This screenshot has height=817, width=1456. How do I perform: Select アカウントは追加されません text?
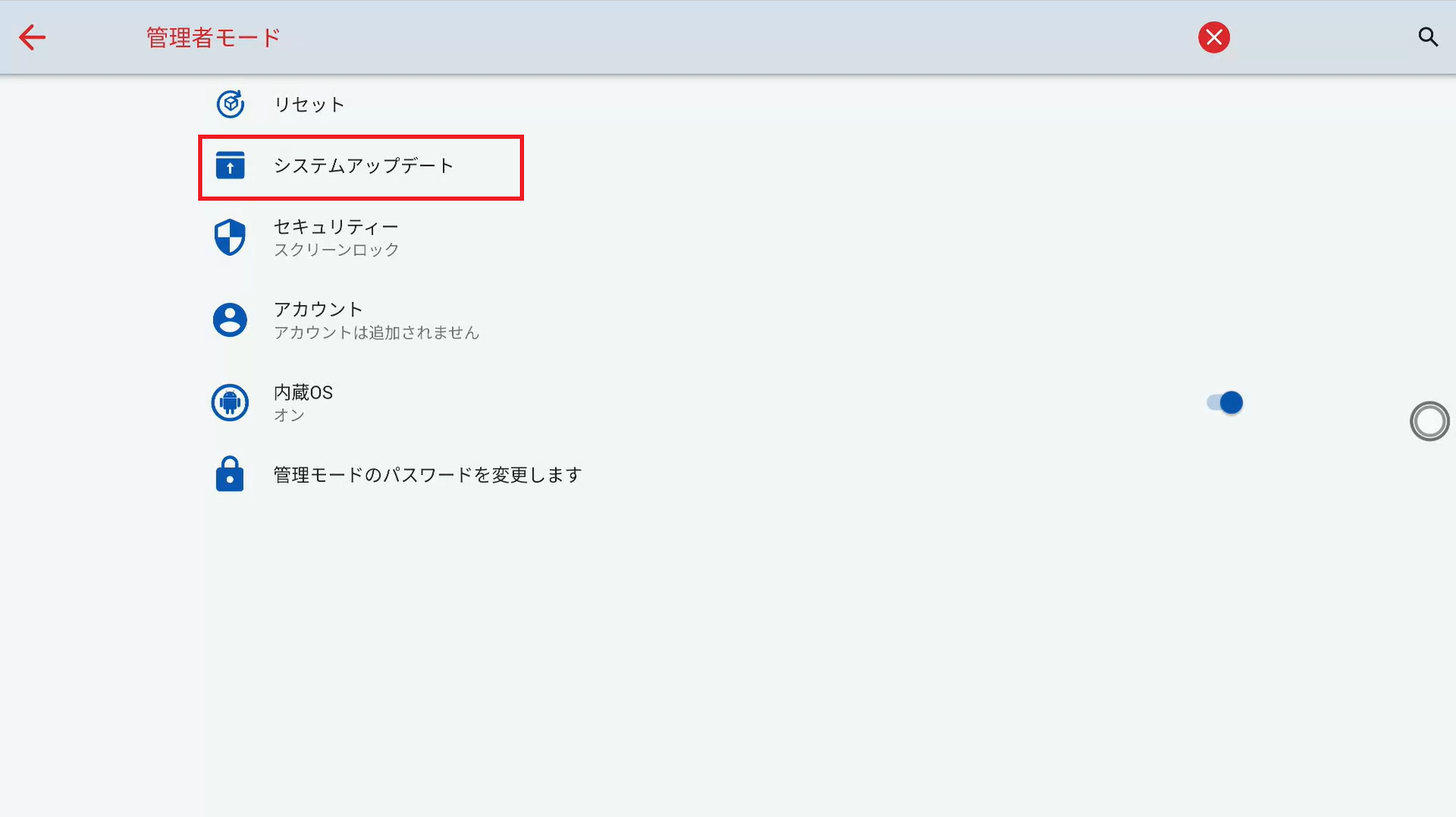click(377, 333)
